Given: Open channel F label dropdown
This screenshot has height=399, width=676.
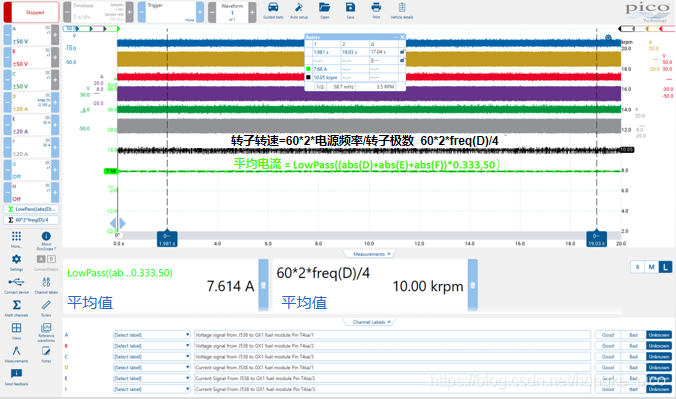Looking at the screenshot, I should point(151,389).
